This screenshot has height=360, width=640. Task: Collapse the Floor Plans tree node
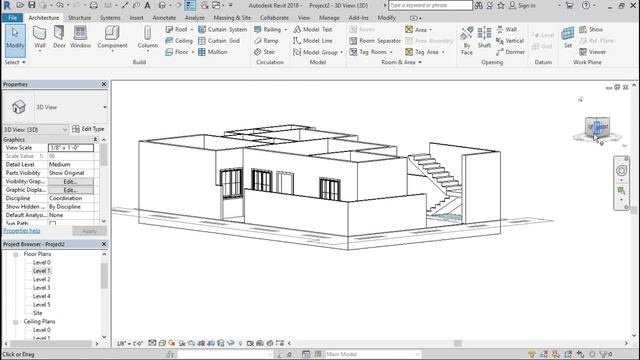(16, 254)
